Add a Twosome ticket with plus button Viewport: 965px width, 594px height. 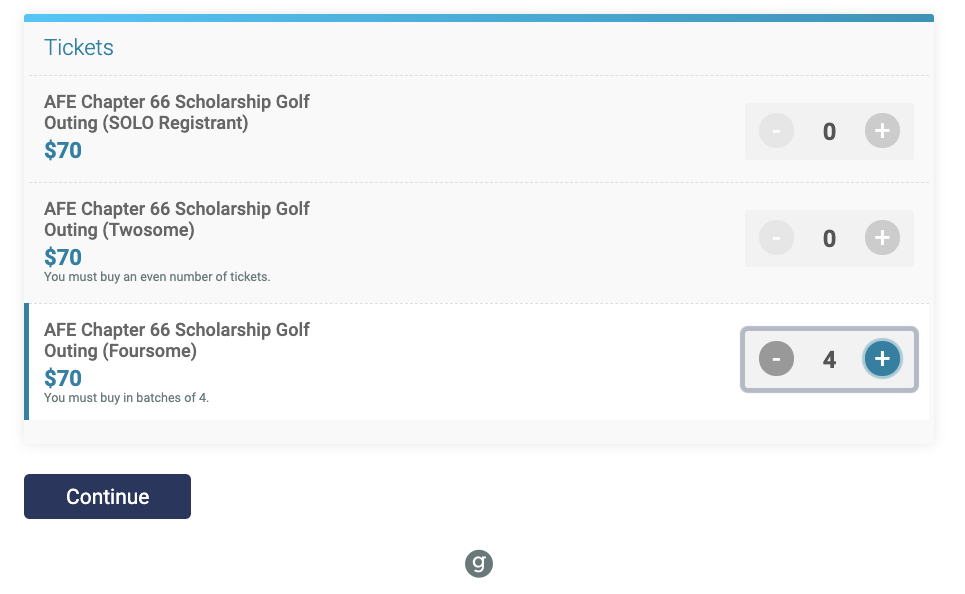pos(882,238)
